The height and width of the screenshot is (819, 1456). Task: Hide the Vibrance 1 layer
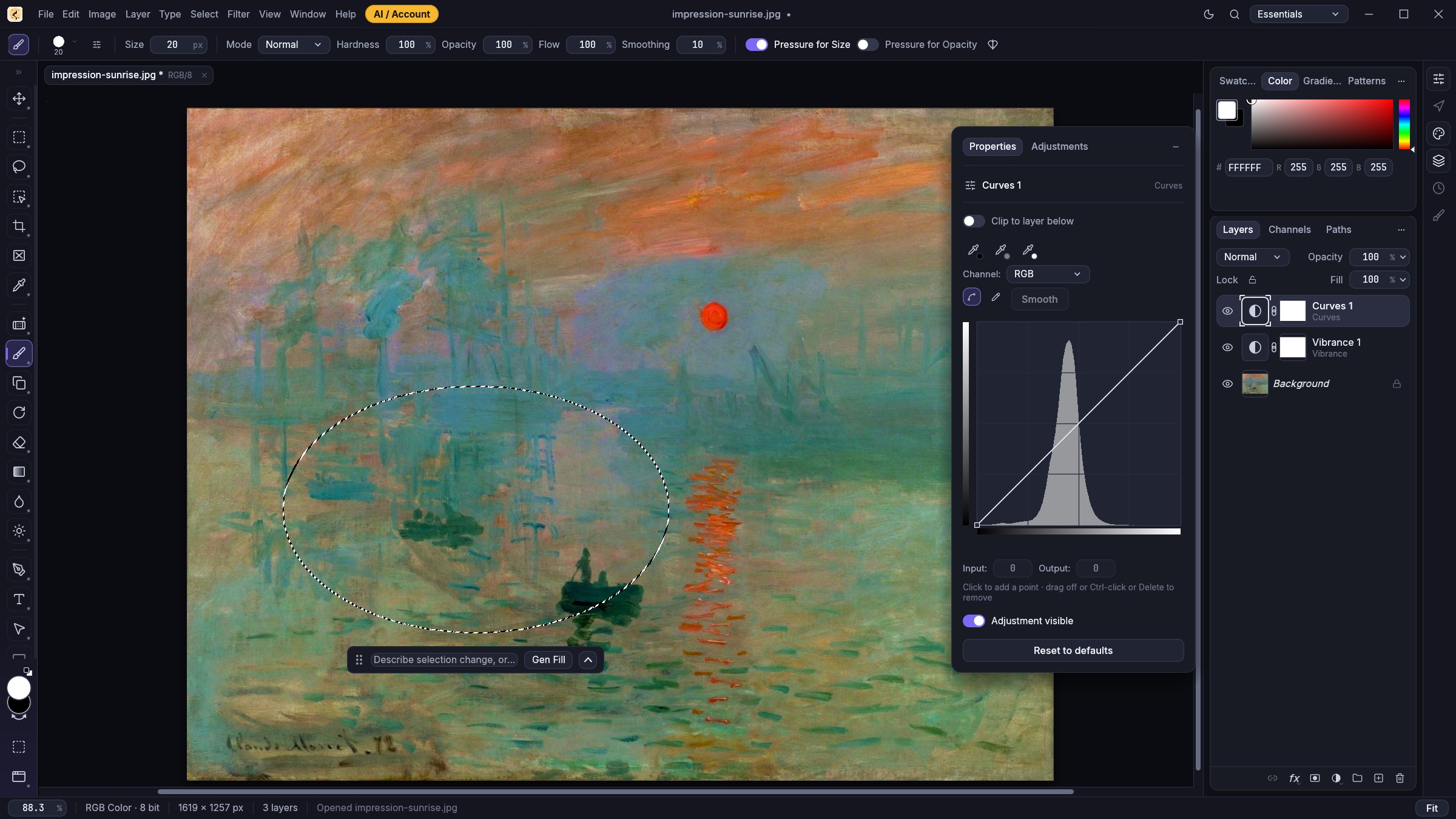point(1227,348)
